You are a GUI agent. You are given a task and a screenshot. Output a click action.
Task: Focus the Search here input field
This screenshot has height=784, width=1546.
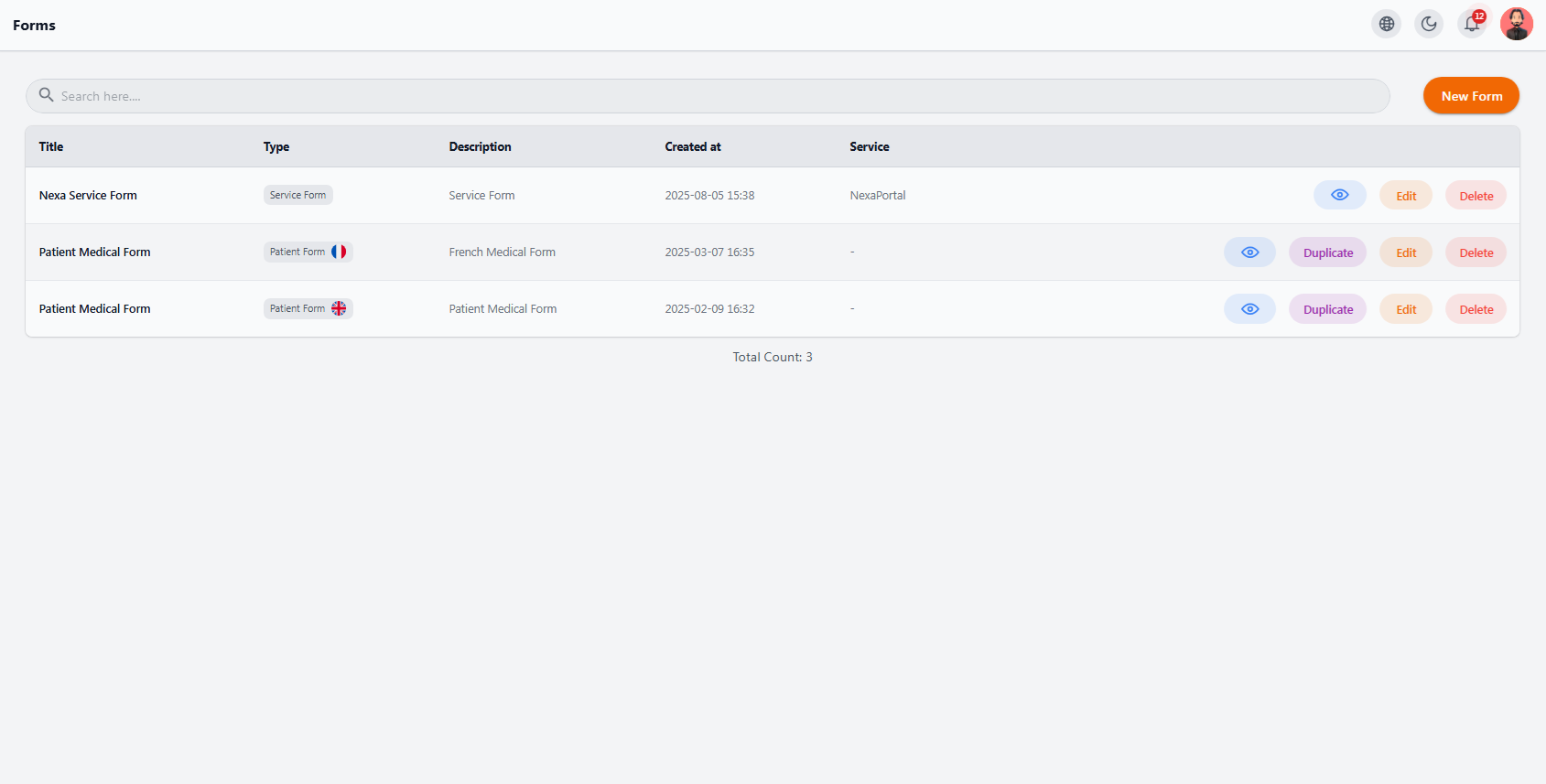point(708,96)
